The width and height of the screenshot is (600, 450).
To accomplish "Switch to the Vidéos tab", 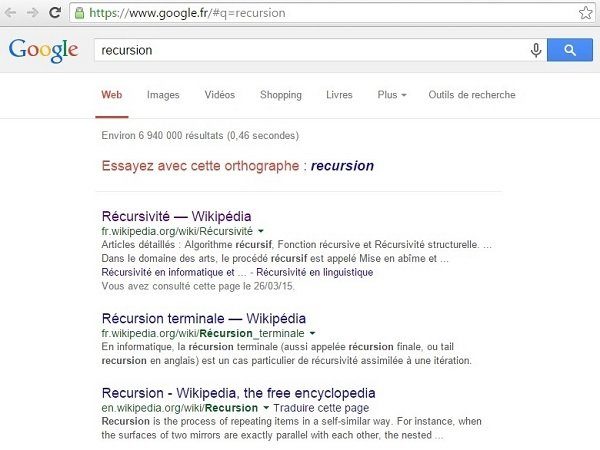I will click(220, 95).
